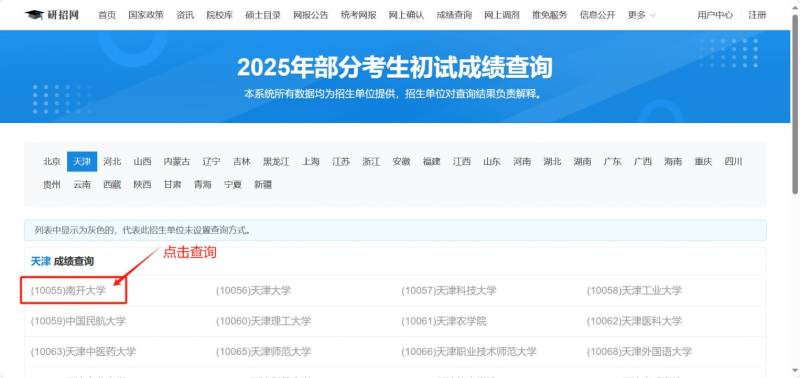
Task: Select 陕西 province tab
Action: pyautogui.click(x=142, y=185)
